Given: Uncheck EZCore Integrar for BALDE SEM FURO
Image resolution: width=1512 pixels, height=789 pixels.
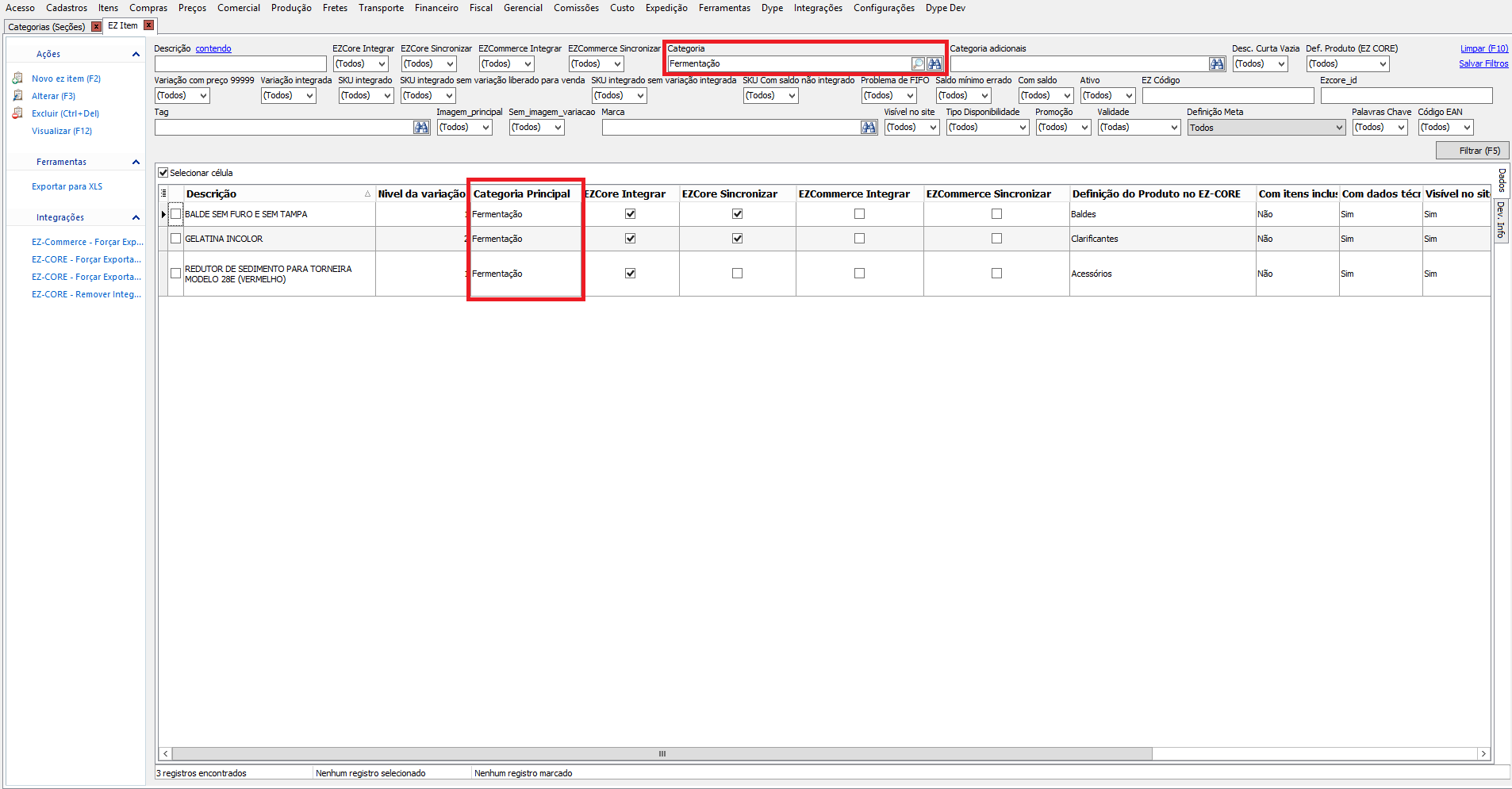Looking at the screenshot, I should click(x=631, y=214).
